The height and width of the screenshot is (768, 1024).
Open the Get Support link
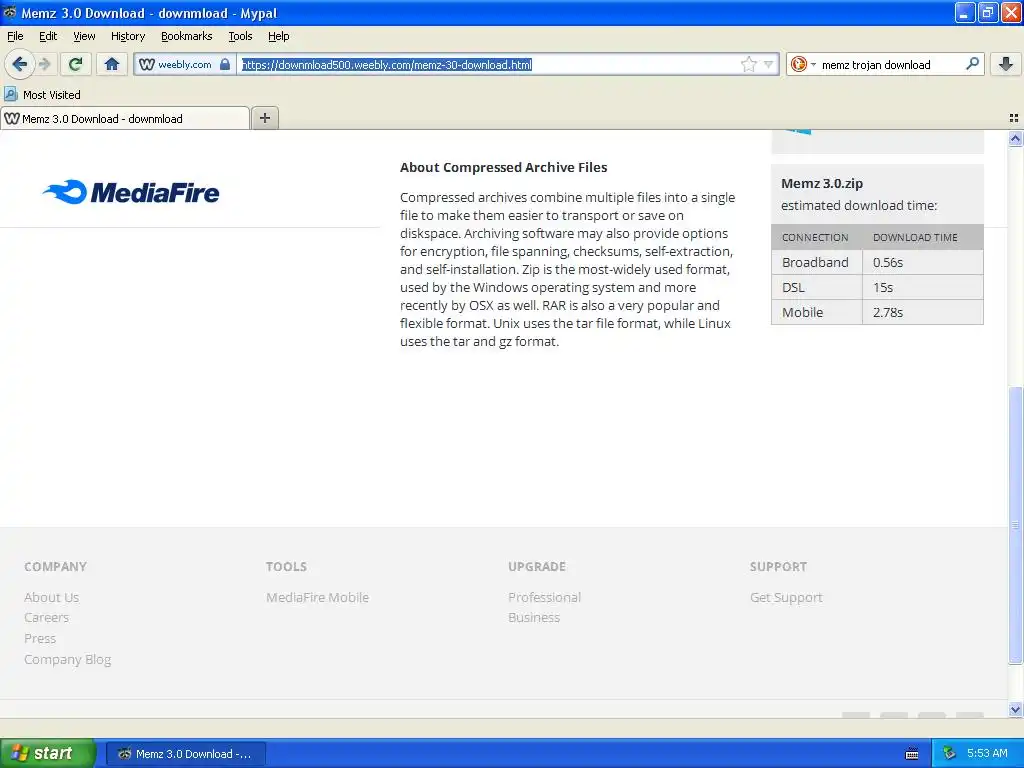[786, 597]
